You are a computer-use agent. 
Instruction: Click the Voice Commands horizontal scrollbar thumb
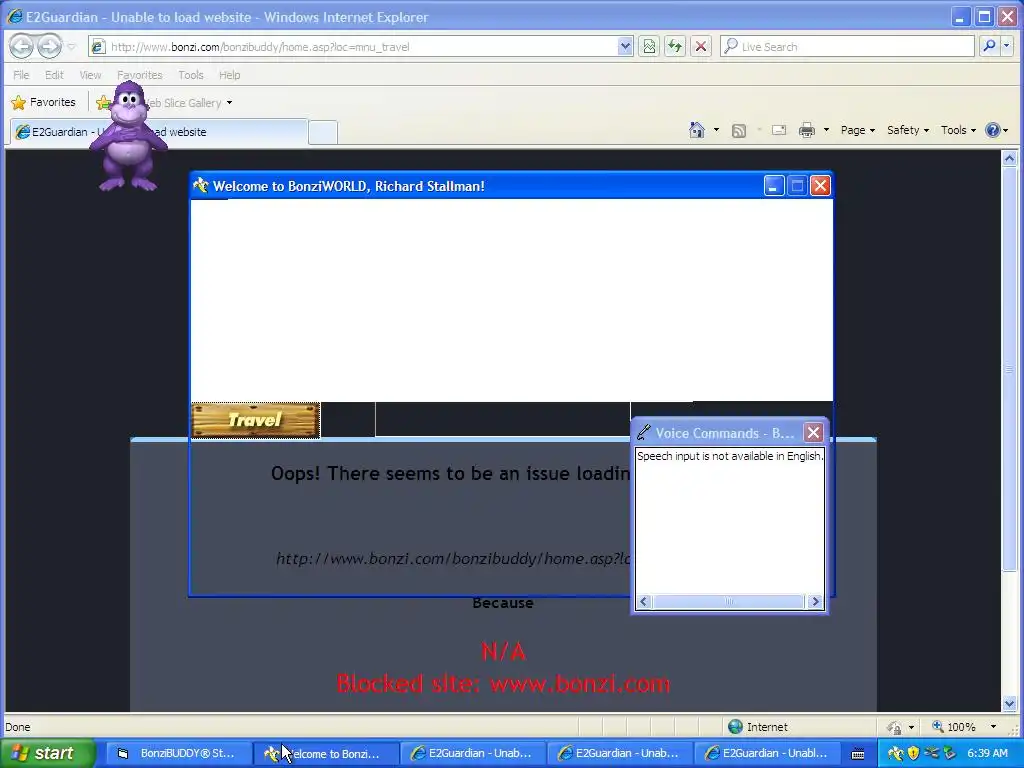point(728,601)
